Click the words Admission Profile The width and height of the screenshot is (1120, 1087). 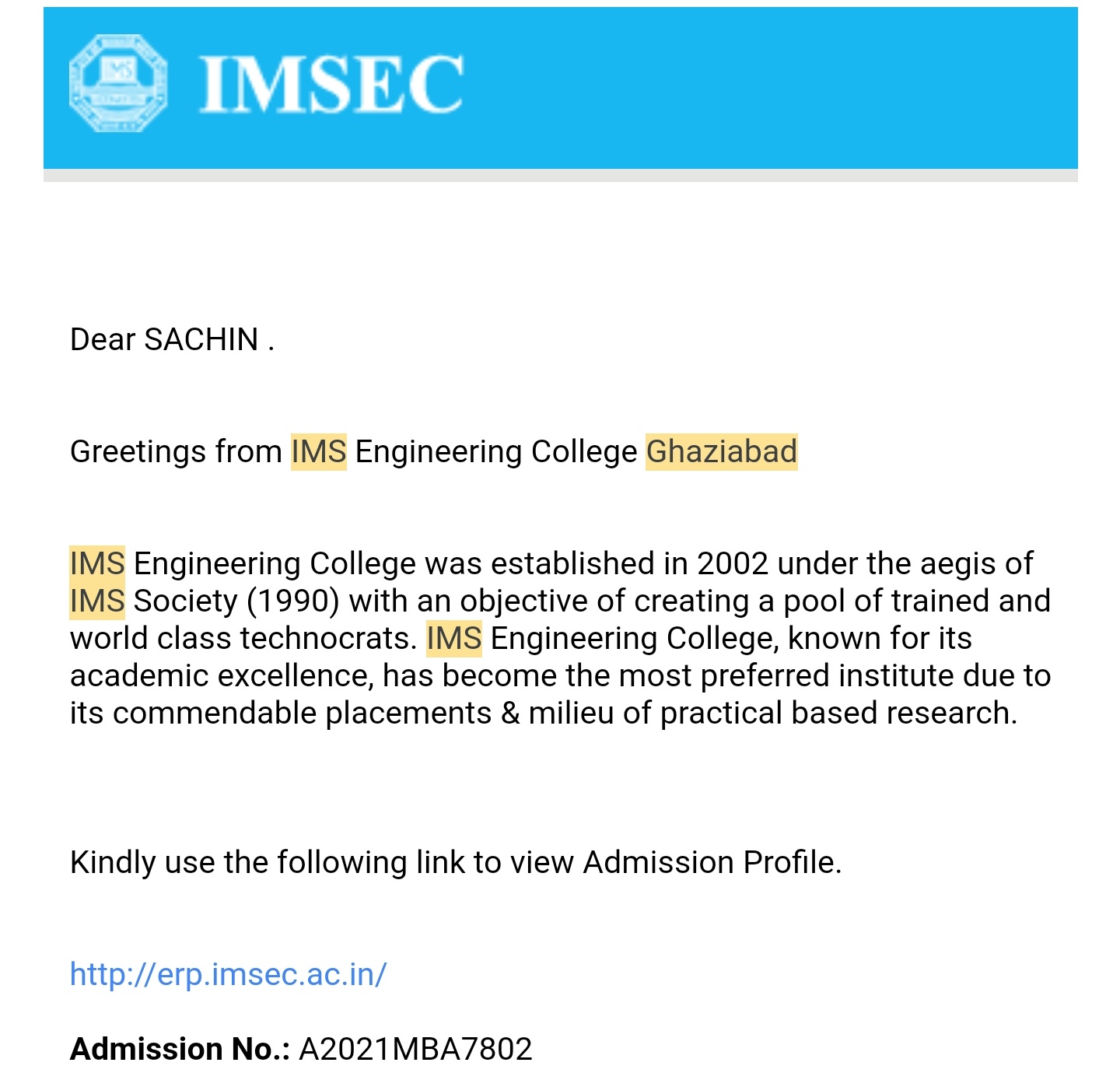pyautogui.click(x=712, y=862)
